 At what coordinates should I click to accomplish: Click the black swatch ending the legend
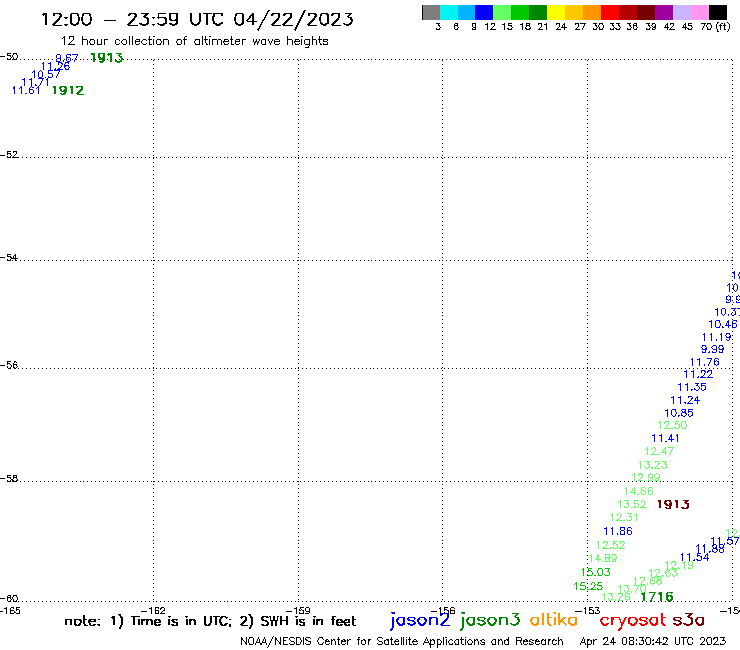(717, 12)
